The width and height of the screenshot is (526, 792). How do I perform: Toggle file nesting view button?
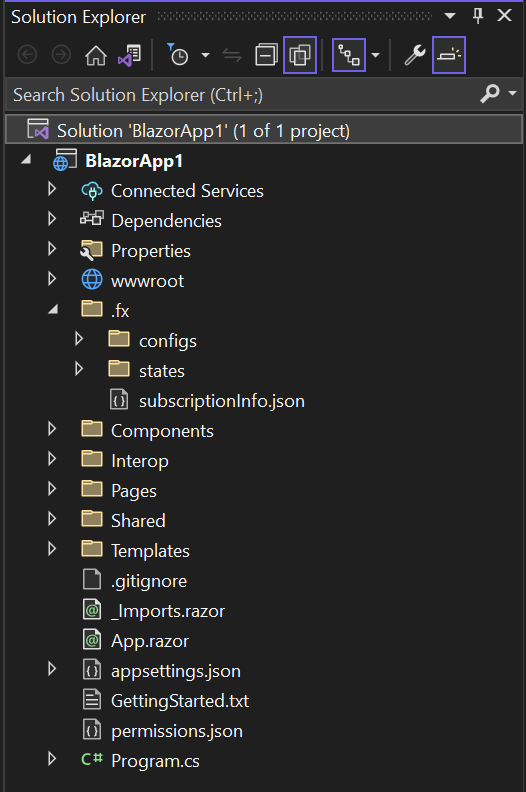(x=349, y=55)
